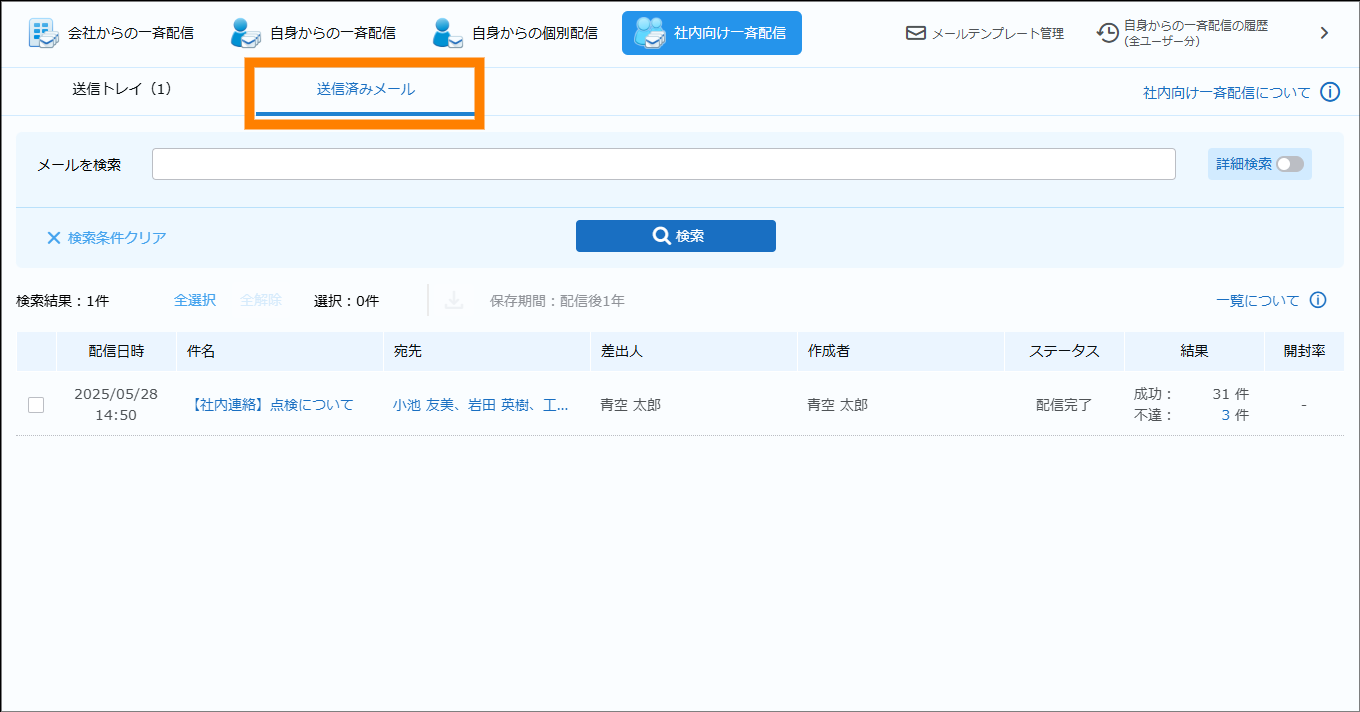Click 全選択 to select all emails
This screenshot has width=1360, height=712.
(x=195, y=300)
